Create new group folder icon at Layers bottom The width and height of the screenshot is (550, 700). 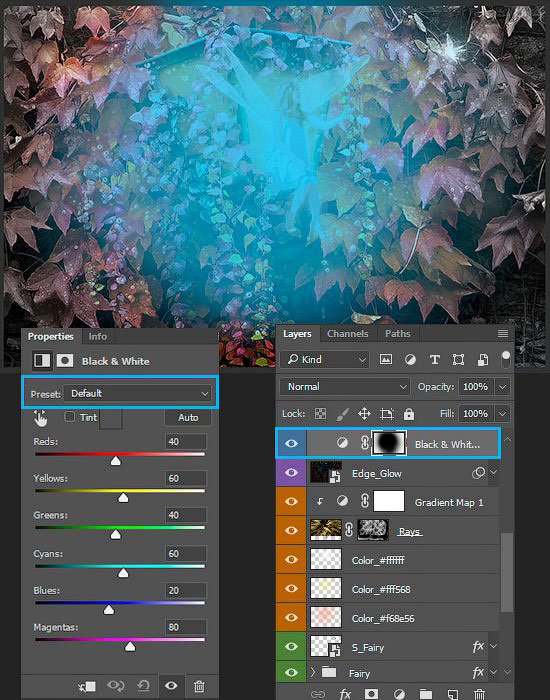point(426,694)
